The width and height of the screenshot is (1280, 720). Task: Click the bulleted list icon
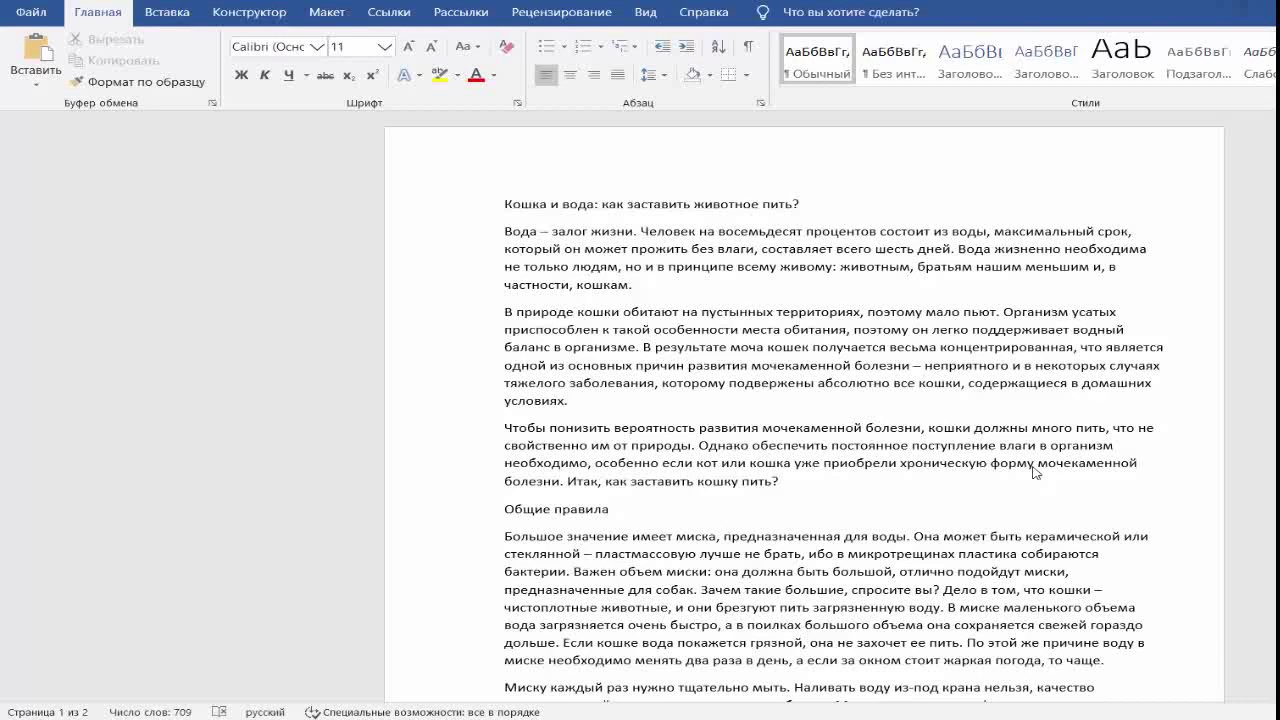coord(546,47)
